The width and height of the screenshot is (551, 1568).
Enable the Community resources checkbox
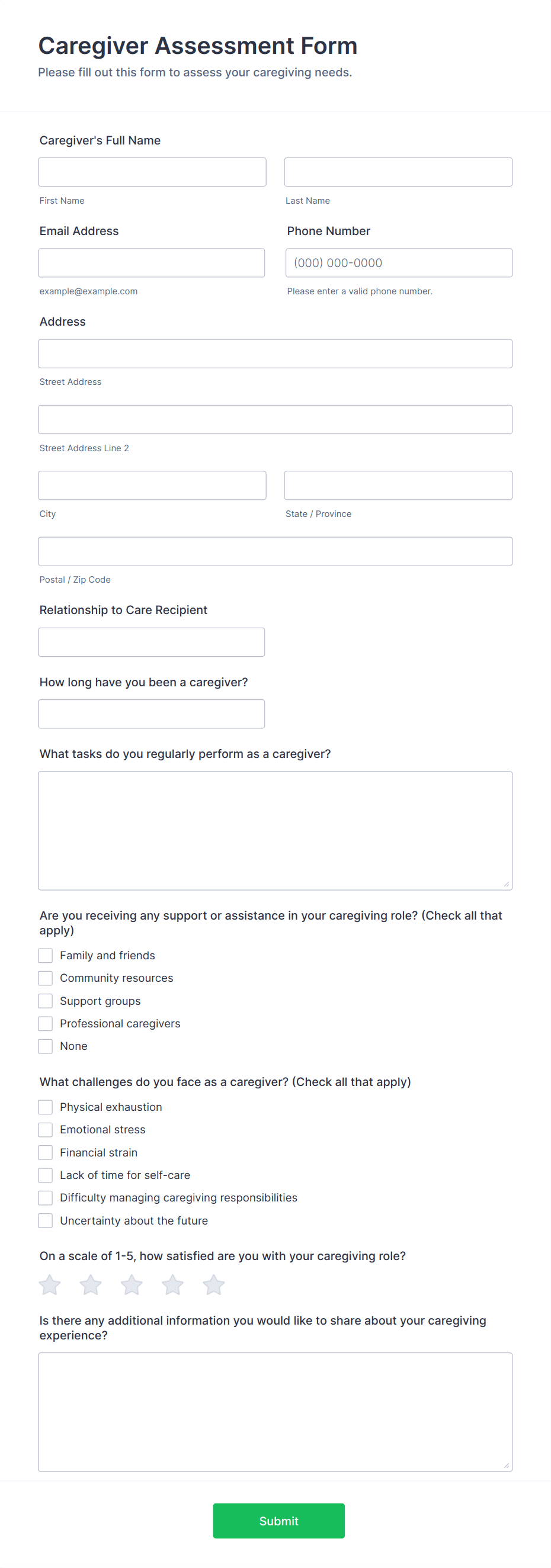pyautogui.click(x=45, y=978)
